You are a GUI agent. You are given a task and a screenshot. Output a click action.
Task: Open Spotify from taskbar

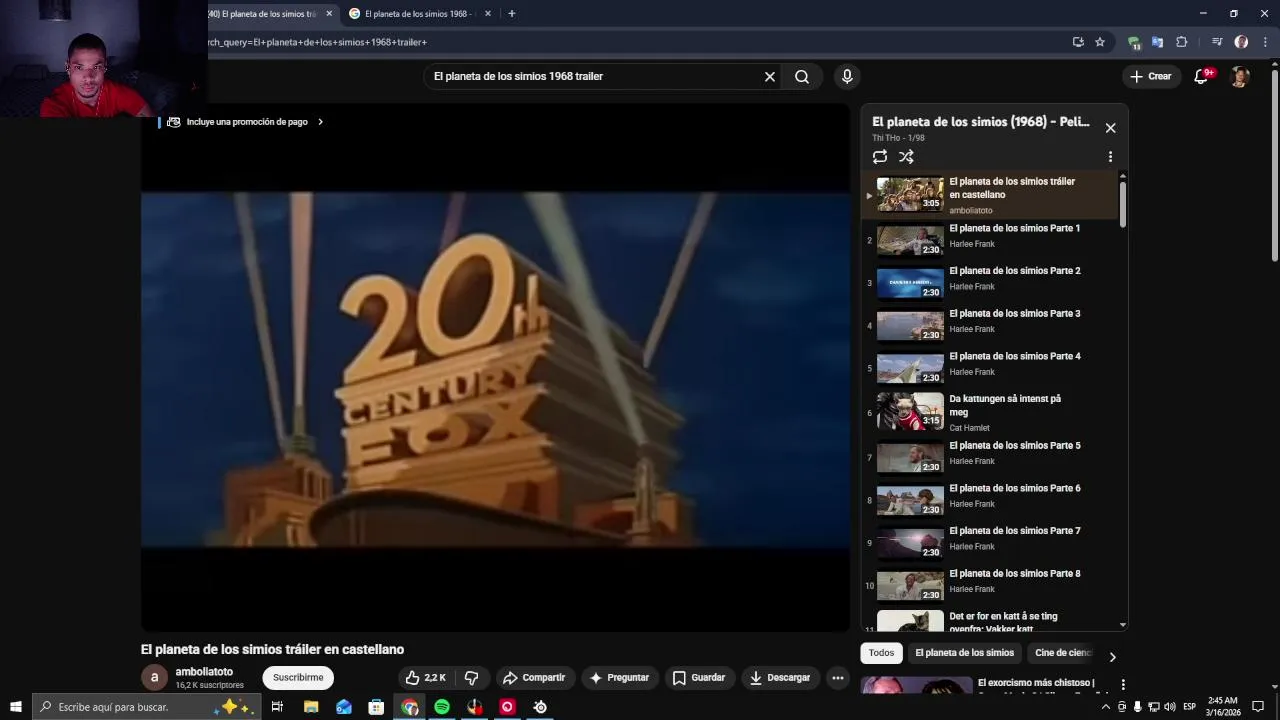442,707
